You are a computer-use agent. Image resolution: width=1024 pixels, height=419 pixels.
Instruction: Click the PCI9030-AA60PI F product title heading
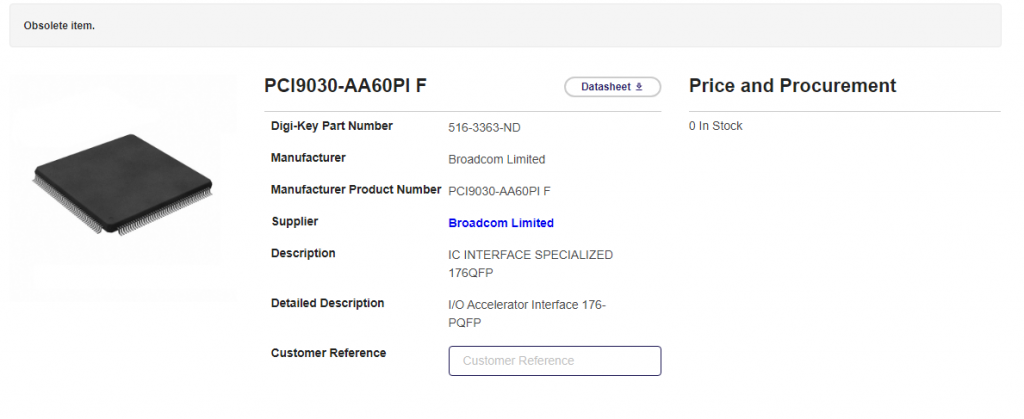[345, 86]
